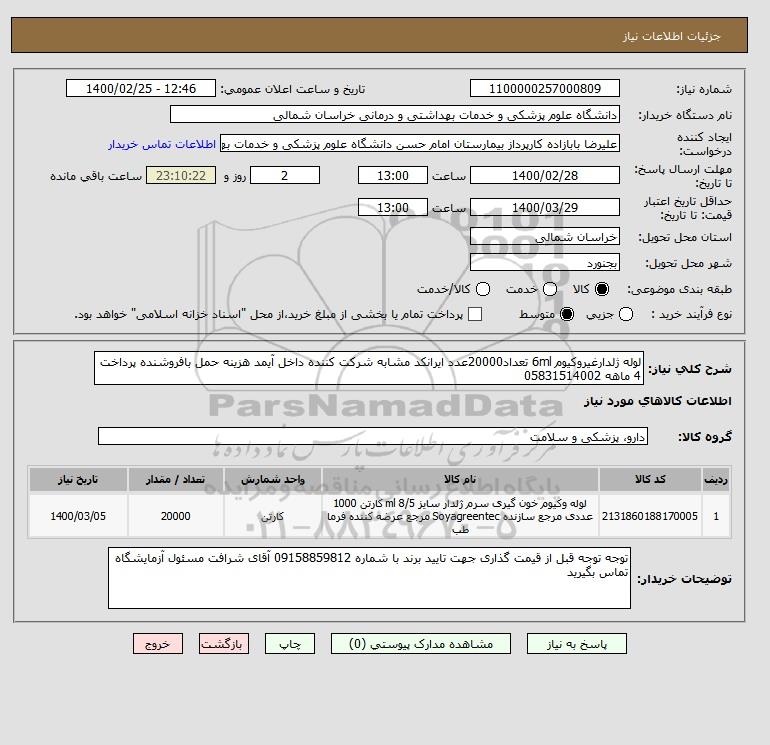
Task: Click the تاریخ نیاز column header
Action: click(78, 479)
